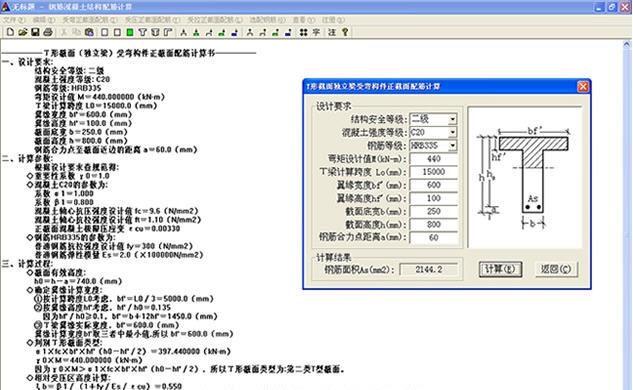Image resolution: width=633 pixels, height=390 pixels.
Task: Click the 字 toolbar icon
Action: (316, 32)
